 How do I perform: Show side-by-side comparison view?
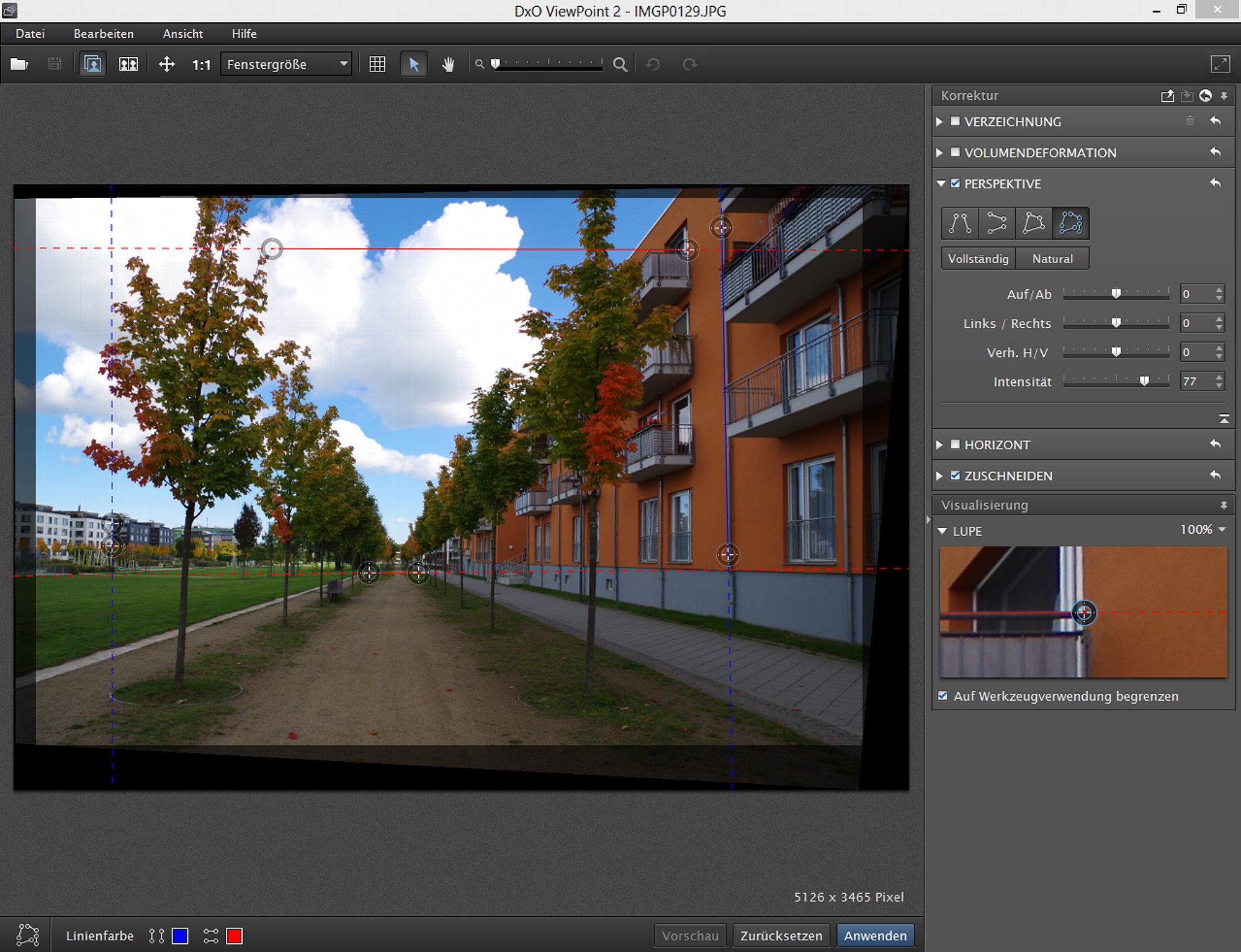pyautogui.click(x=128, y=64)
